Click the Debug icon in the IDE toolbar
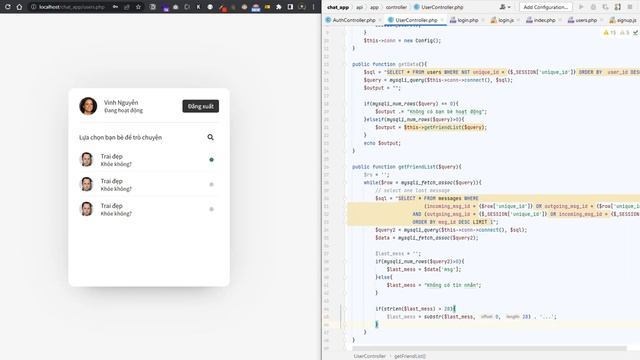The image size is (640, 360). point(593,7)
